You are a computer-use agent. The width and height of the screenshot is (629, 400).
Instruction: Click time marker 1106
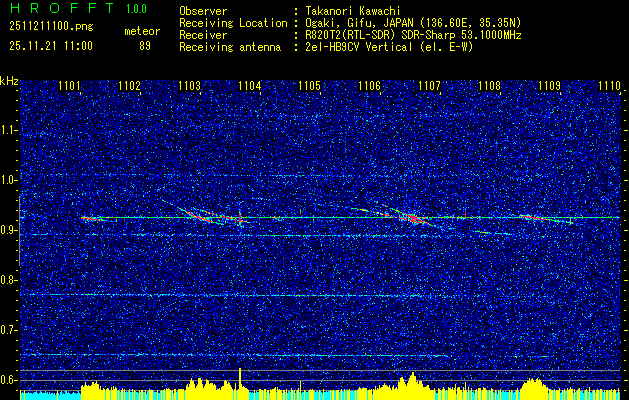point(369,86)
